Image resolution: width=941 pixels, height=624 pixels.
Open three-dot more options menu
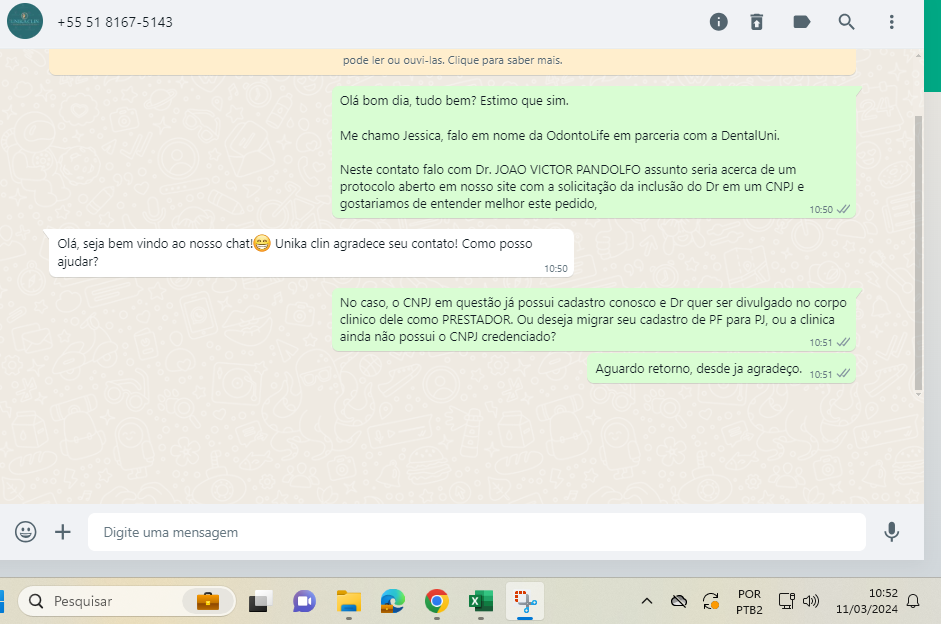point(891,22)
